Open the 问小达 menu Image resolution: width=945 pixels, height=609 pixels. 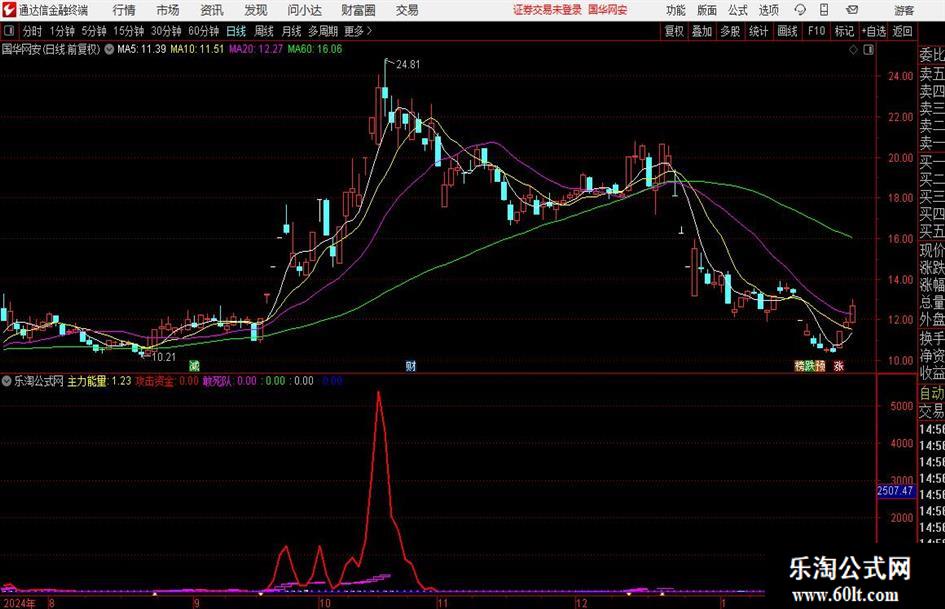click(304, 10)
